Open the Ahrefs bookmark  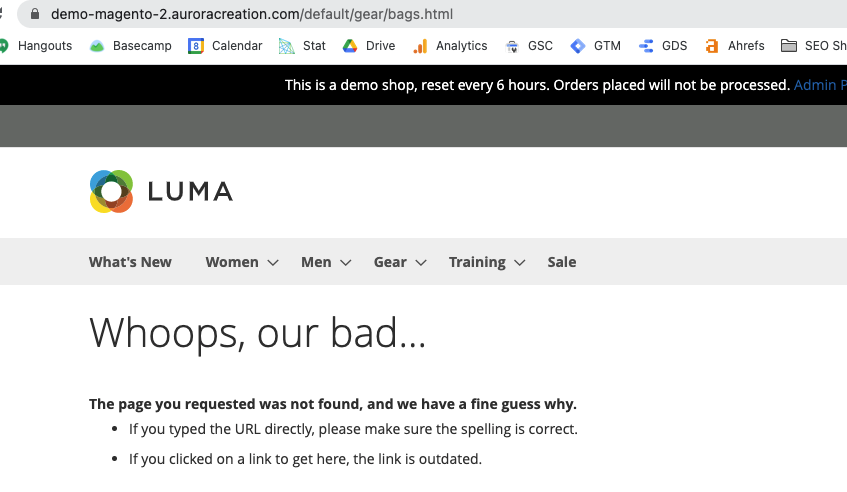click(735, 46)
